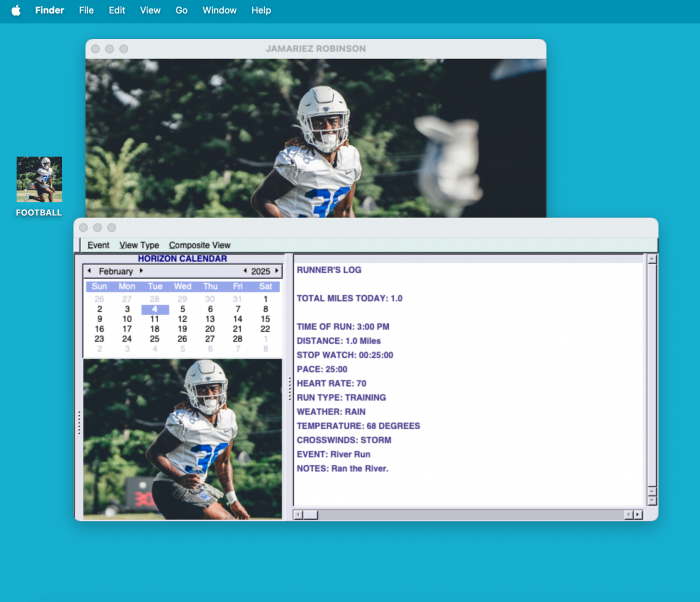Viewport: 700px width, 602px height.
Task: Click the vertical splitter handle between panes
Action: coord(289,386)
